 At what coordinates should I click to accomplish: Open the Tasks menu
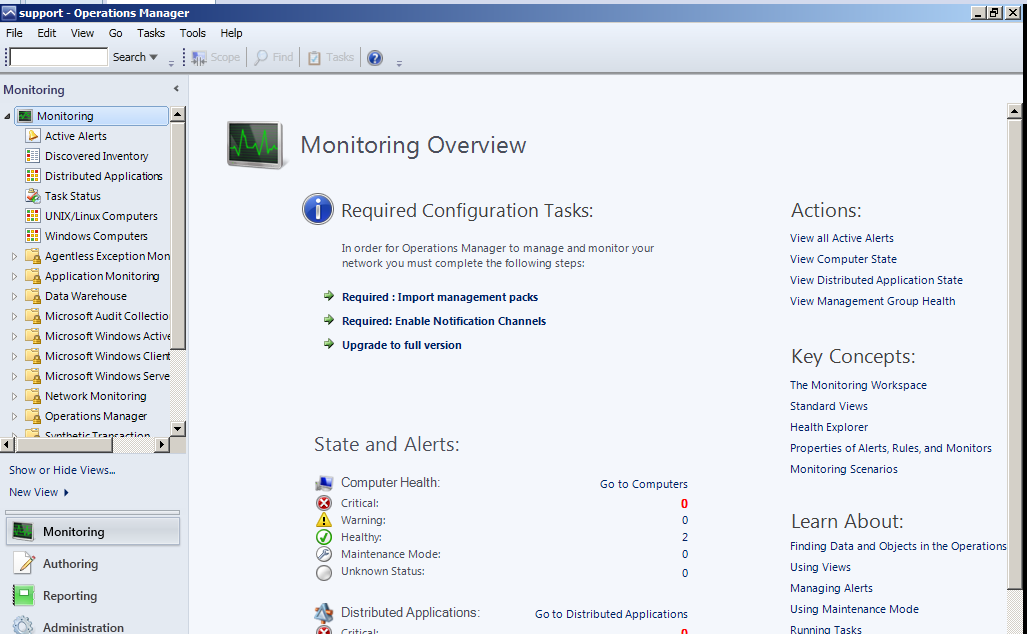151,33
